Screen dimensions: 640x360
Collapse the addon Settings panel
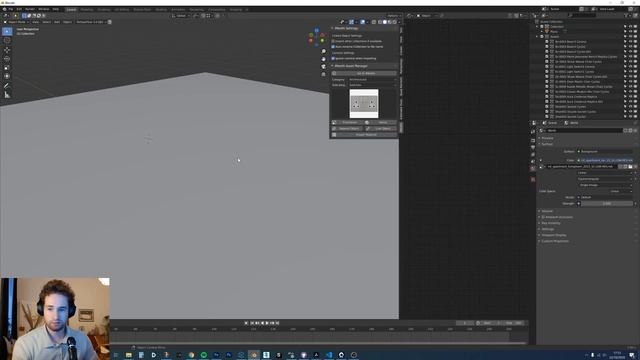click(x=333, y=28)
